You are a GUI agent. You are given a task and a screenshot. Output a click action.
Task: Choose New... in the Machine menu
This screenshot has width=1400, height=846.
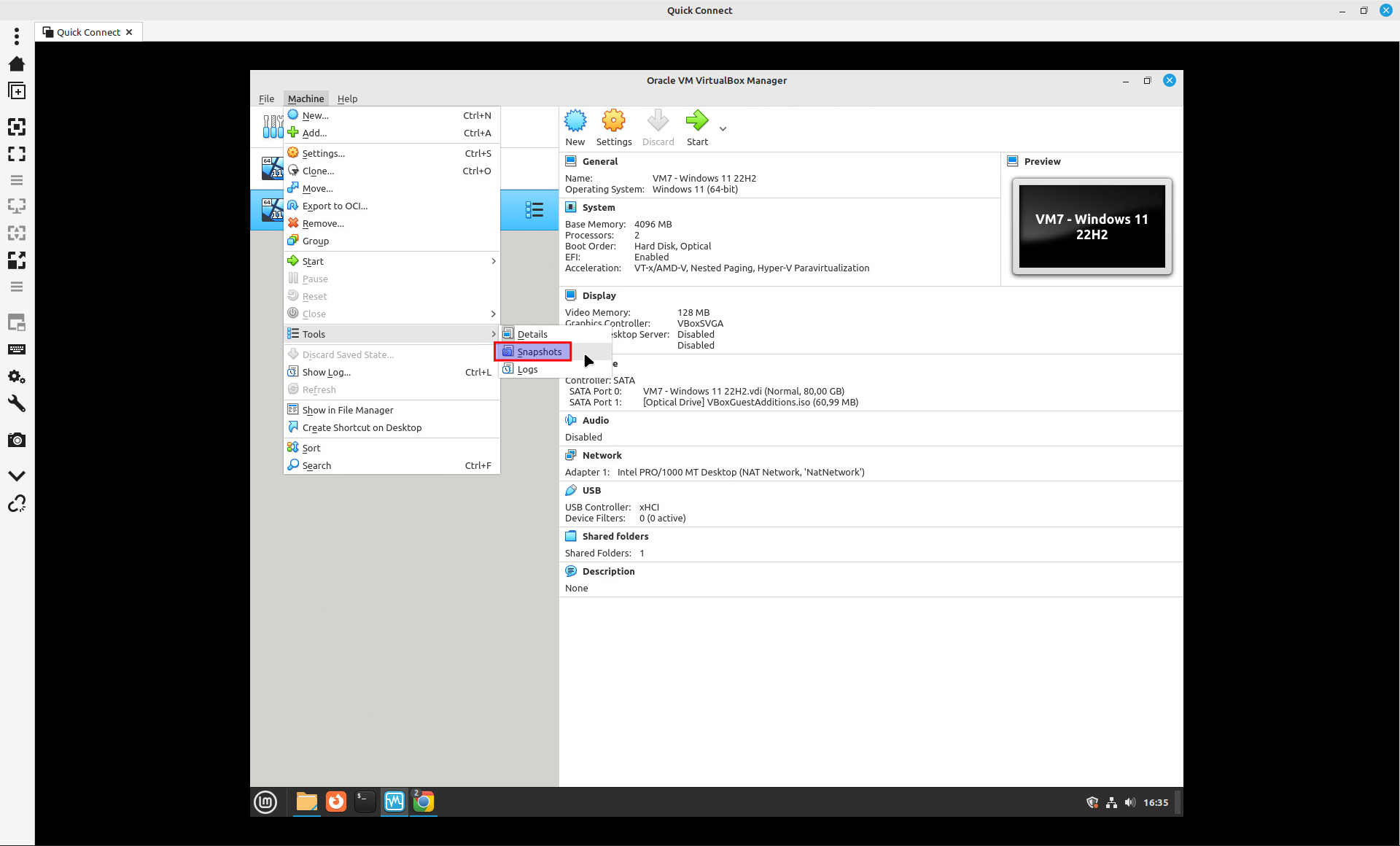tap(392, 115)
